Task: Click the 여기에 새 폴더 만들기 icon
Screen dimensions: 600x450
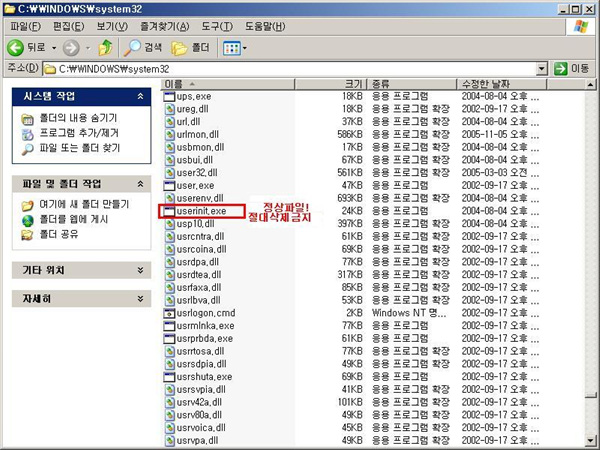Action: (28, 205)
